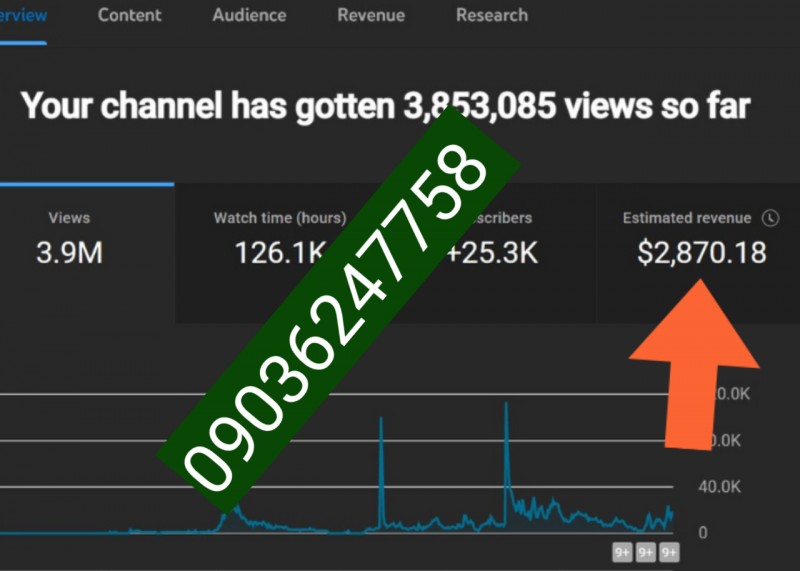
Task: Select the Research tab
Action: click(x=492, y=15)
